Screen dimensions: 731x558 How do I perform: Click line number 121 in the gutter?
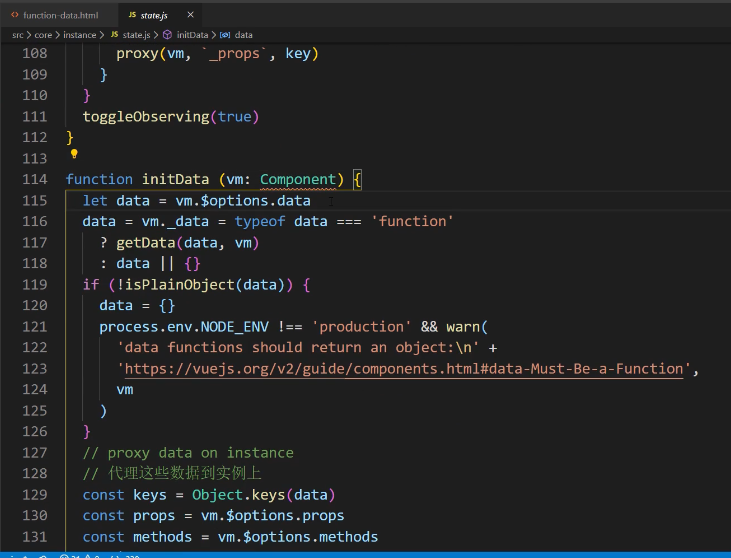click(35, 327)
